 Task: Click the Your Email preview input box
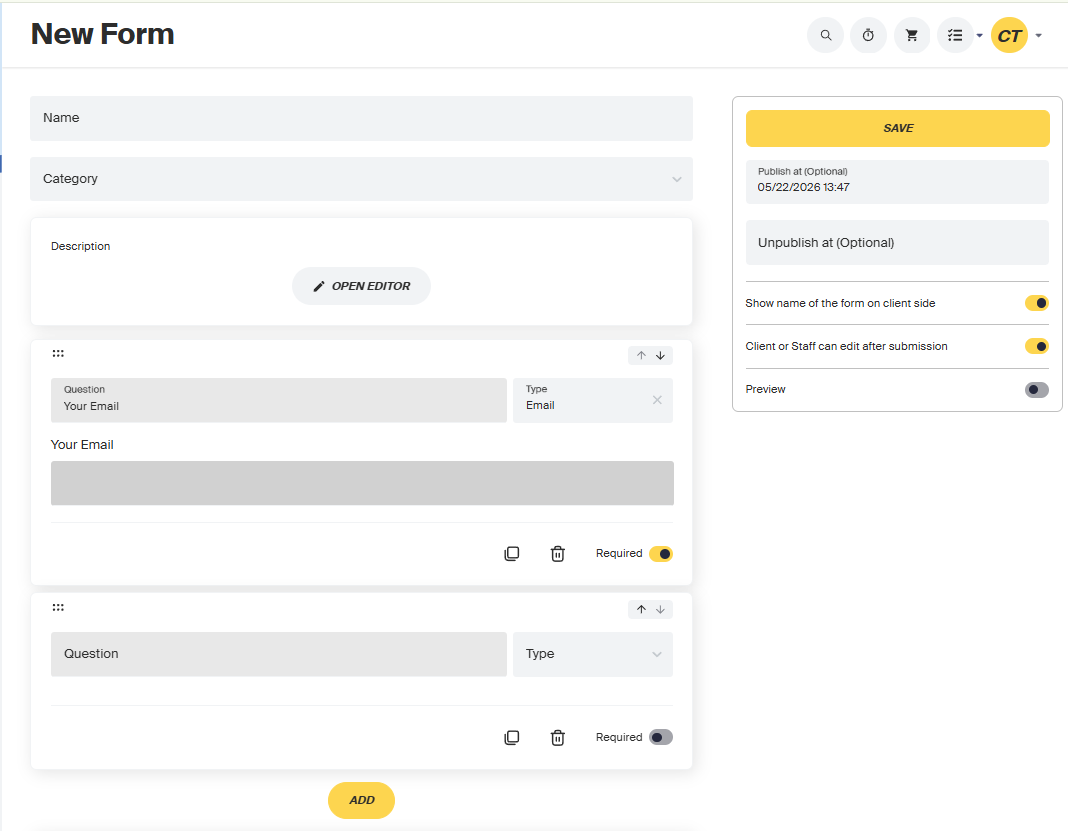[x=362, y=483]
